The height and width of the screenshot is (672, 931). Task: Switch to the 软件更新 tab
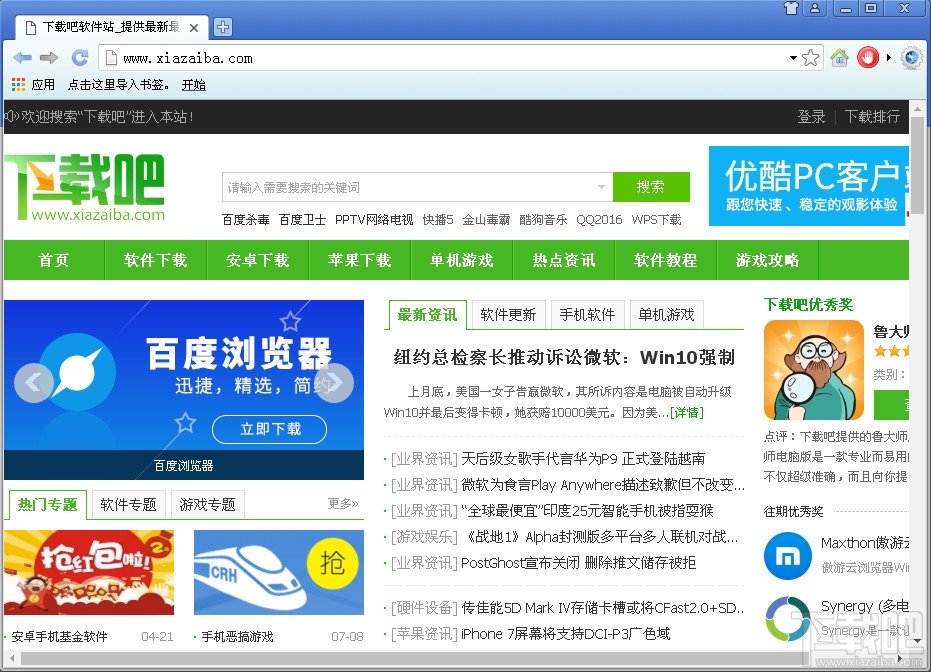coord(508,315)
